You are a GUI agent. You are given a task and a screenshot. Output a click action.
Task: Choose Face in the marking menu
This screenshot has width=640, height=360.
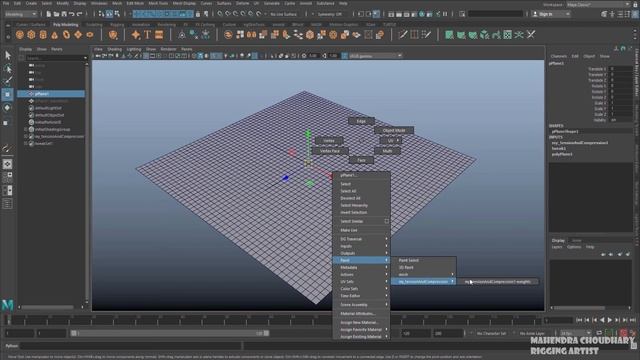pos(361,160)
